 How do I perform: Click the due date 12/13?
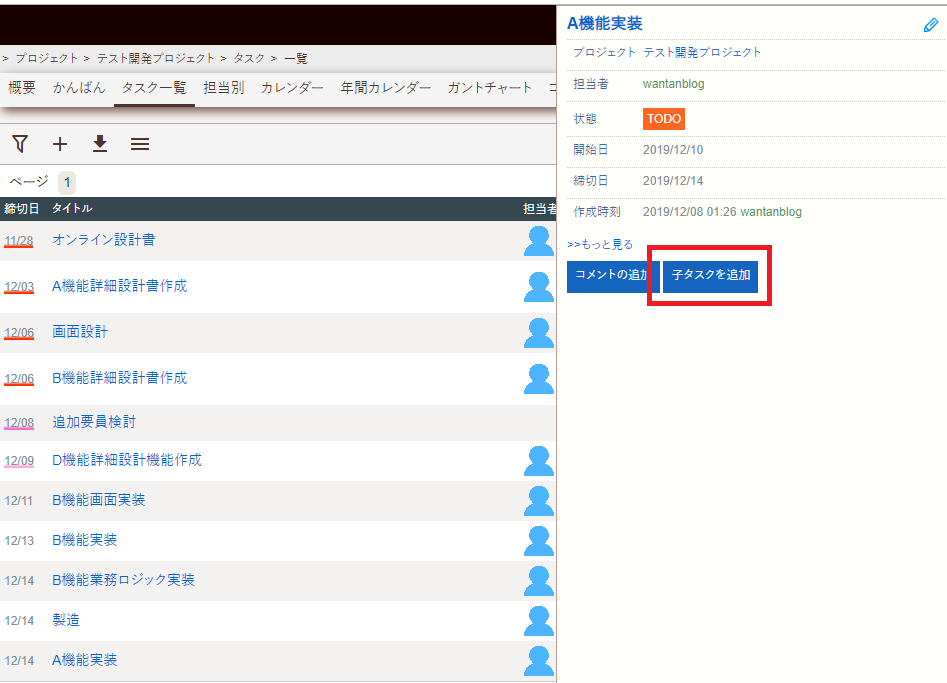[19, 540]
